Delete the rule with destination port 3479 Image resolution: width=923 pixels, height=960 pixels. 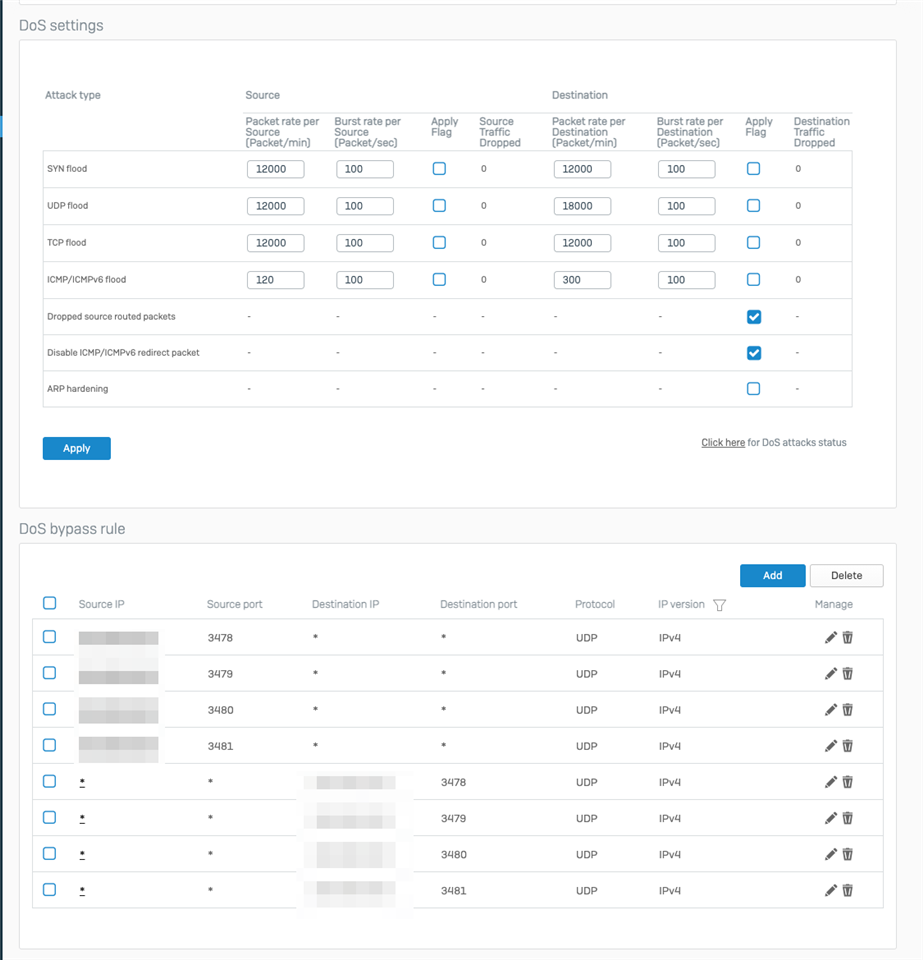point(847,818)
